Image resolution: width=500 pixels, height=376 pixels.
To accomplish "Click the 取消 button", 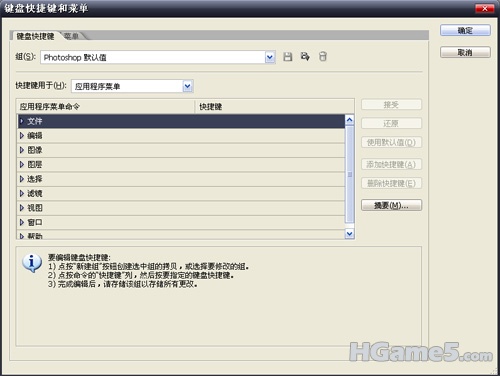I will click(x=465, y=52).
